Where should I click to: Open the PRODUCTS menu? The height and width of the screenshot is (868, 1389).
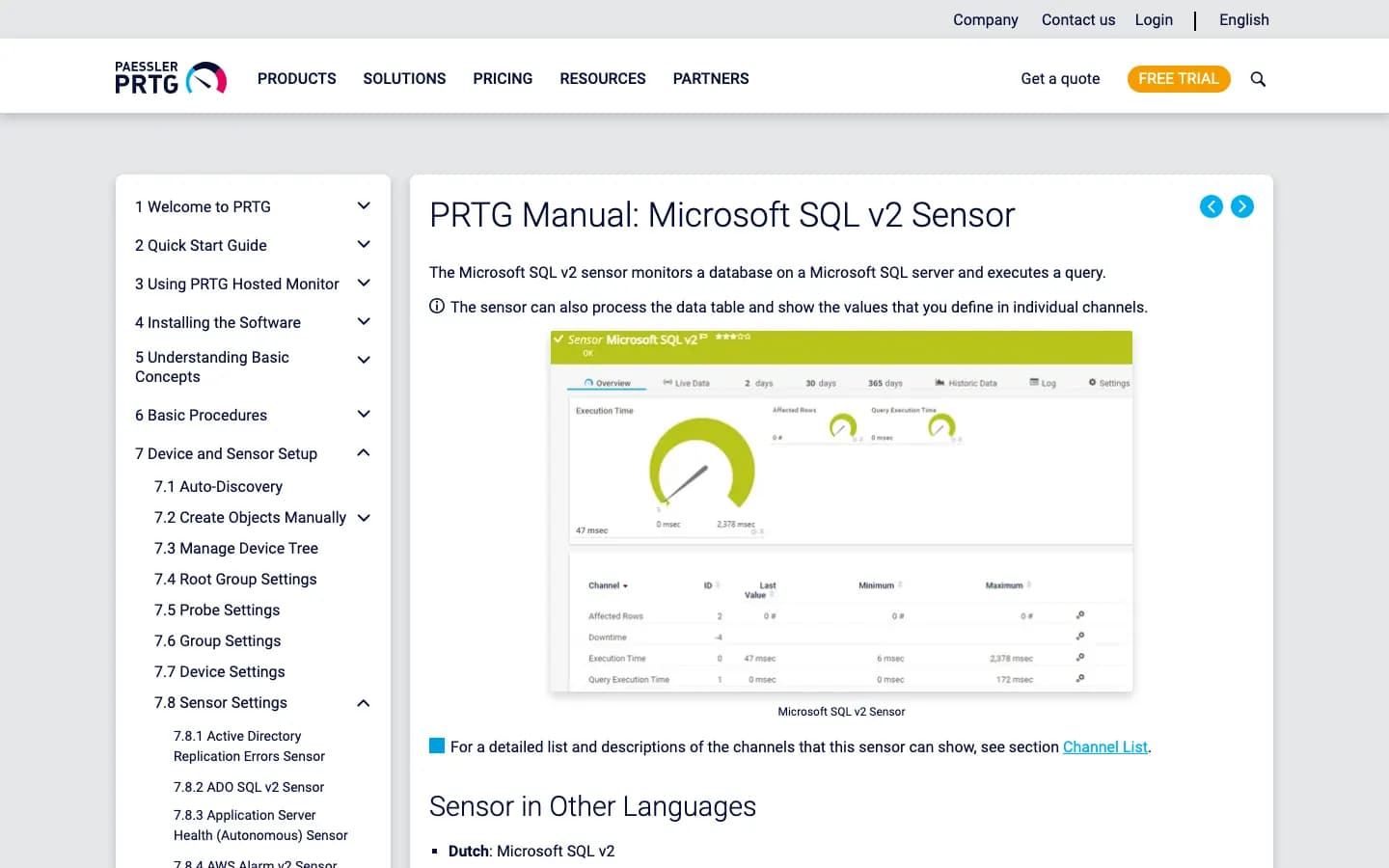point(297,79)
